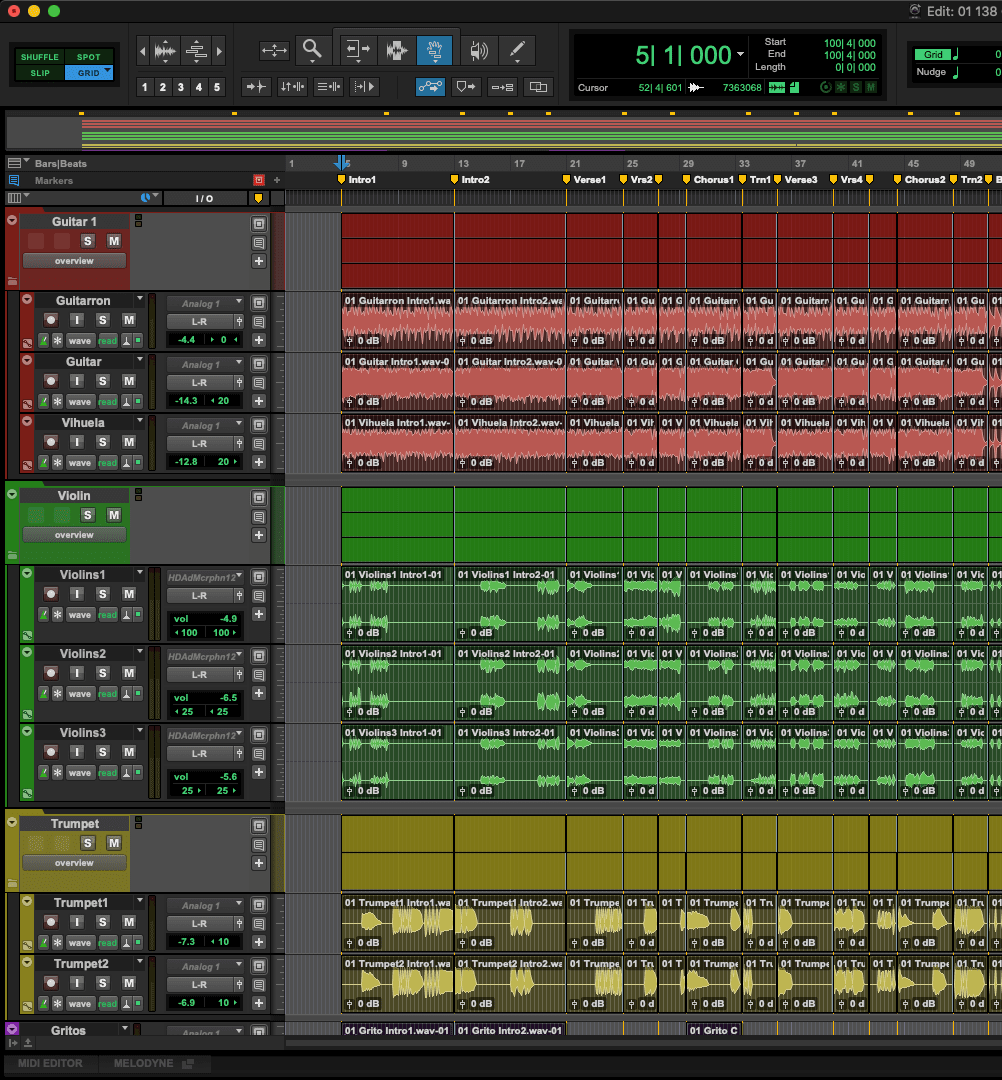Solo the Violins1 track
The image size is (1002, 1080).
pos(102,593)
